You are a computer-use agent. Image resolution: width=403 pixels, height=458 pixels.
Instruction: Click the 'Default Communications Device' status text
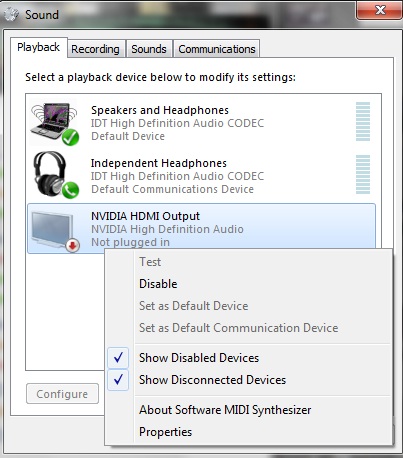[x=172, y=189]
